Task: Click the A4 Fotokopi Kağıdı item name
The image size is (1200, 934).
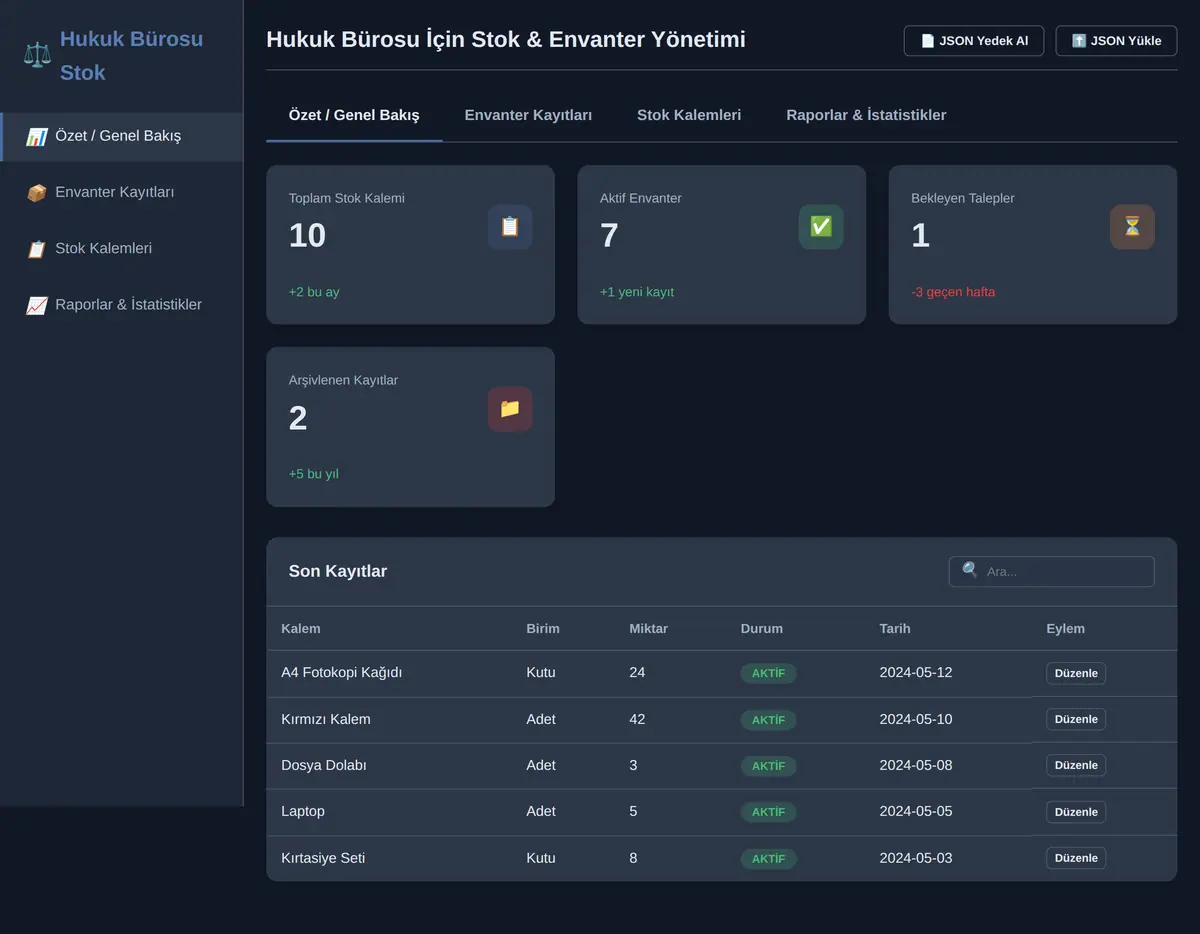Action: [342, 673]
